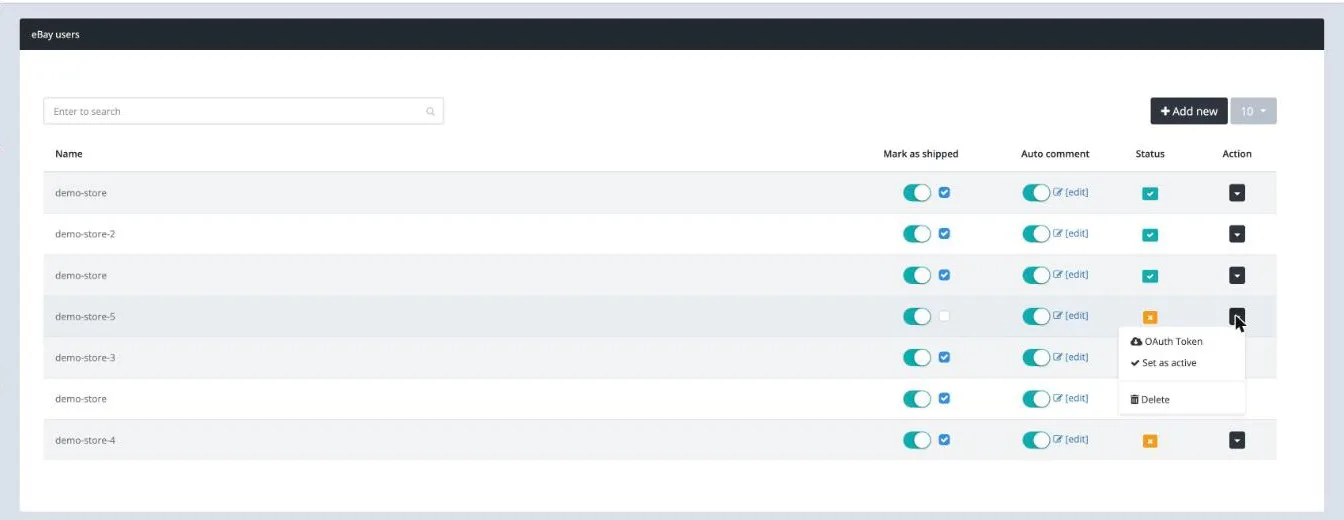Click the Add new button
This screenshot has height=520, width=1344.
(x=1189, y=111)
